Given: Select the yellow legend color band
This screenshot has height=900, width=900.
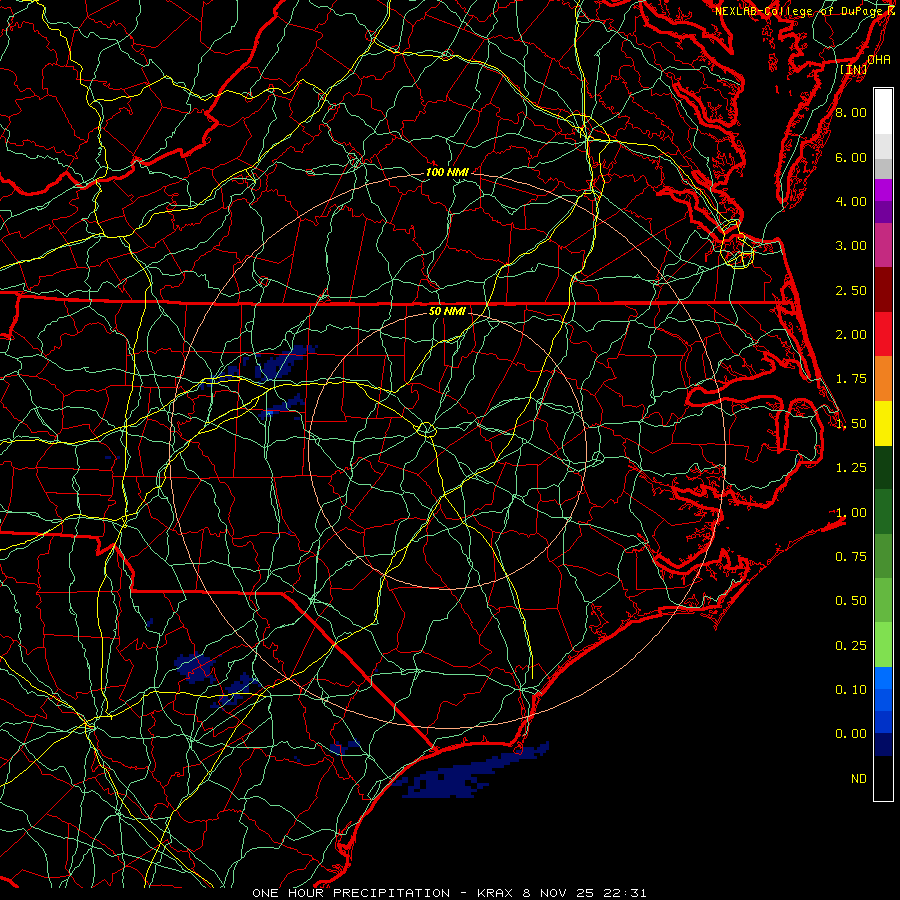Looking at the screenshot, I should 883,423.
